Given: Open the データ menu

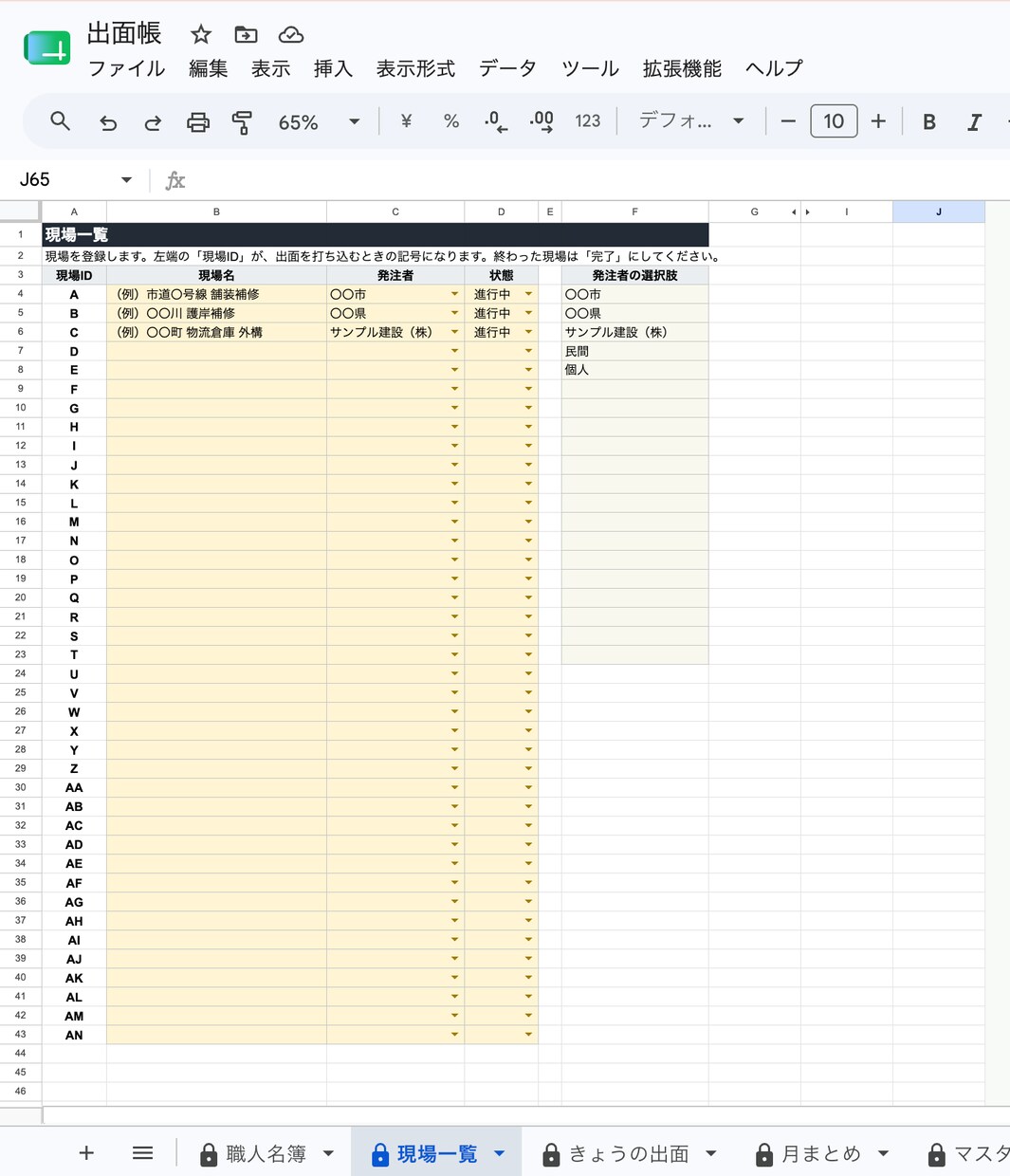Looking at the screenshot, I should (507, 69).
